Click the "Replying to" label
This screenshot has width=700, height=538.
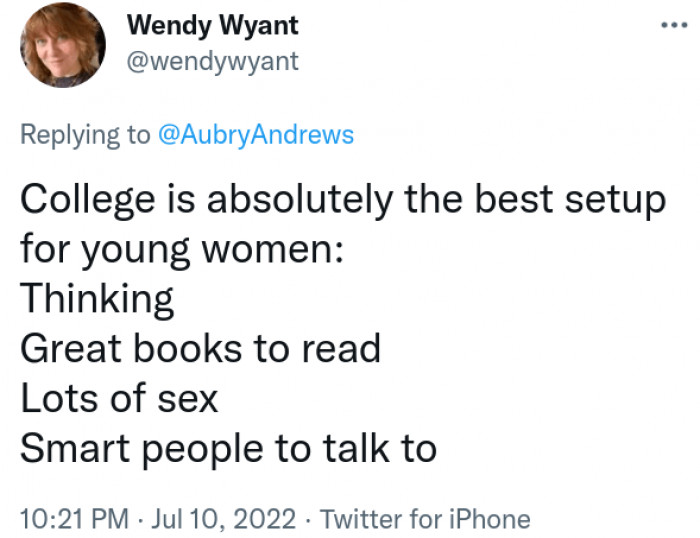85,134
